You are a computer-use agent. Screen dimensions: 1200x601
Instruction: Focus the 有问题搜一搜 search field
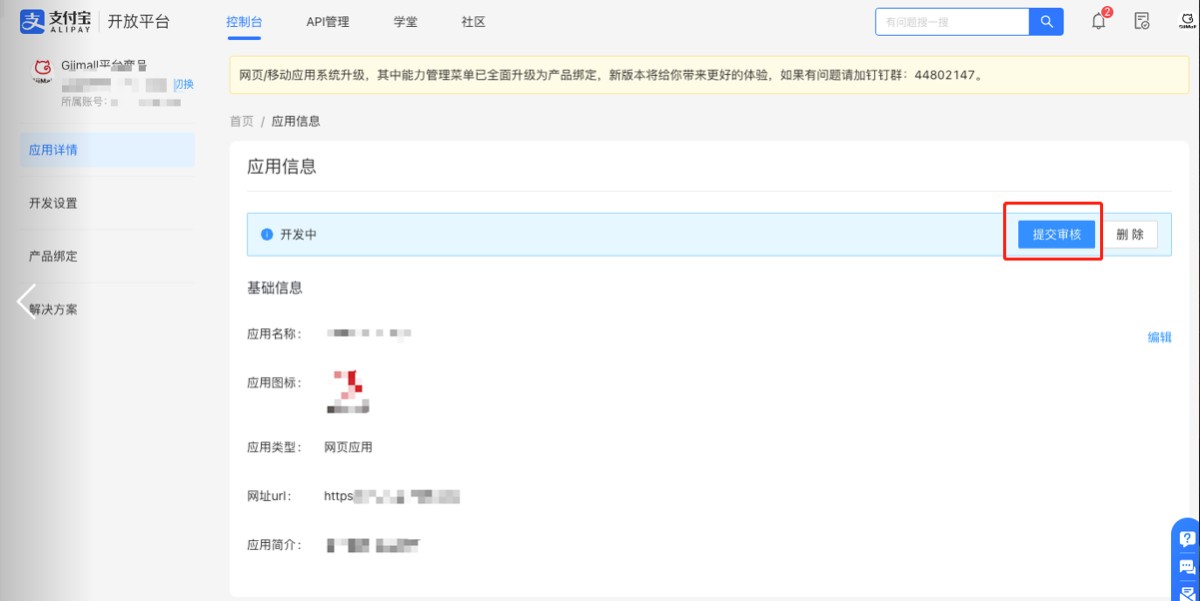(x=950, y=22)
